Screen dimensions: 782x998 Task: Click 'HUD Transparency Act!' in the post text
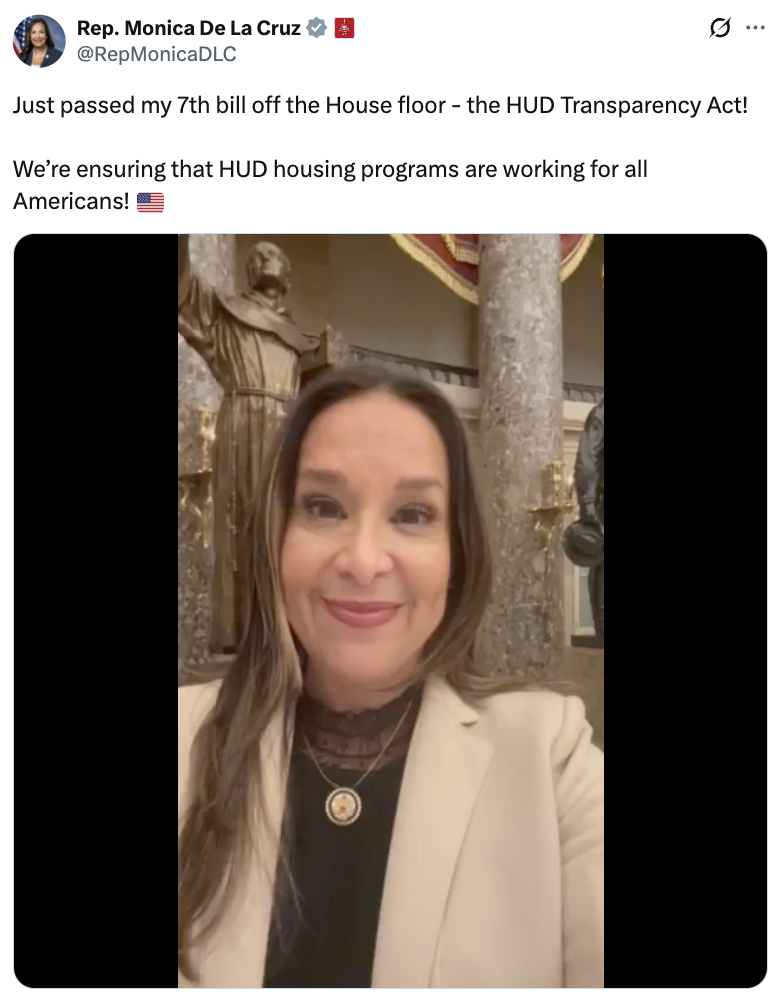[627, 105]
